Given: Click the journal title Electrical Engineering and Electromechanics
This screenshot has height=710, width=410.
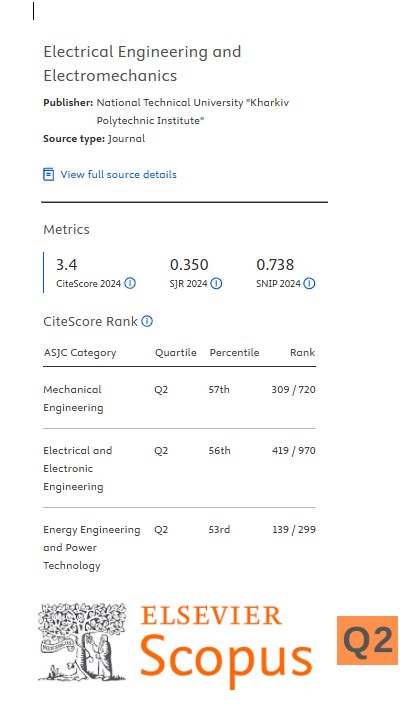Looking at the screenshot, I should pyautogui.click(x=142, y=63).
